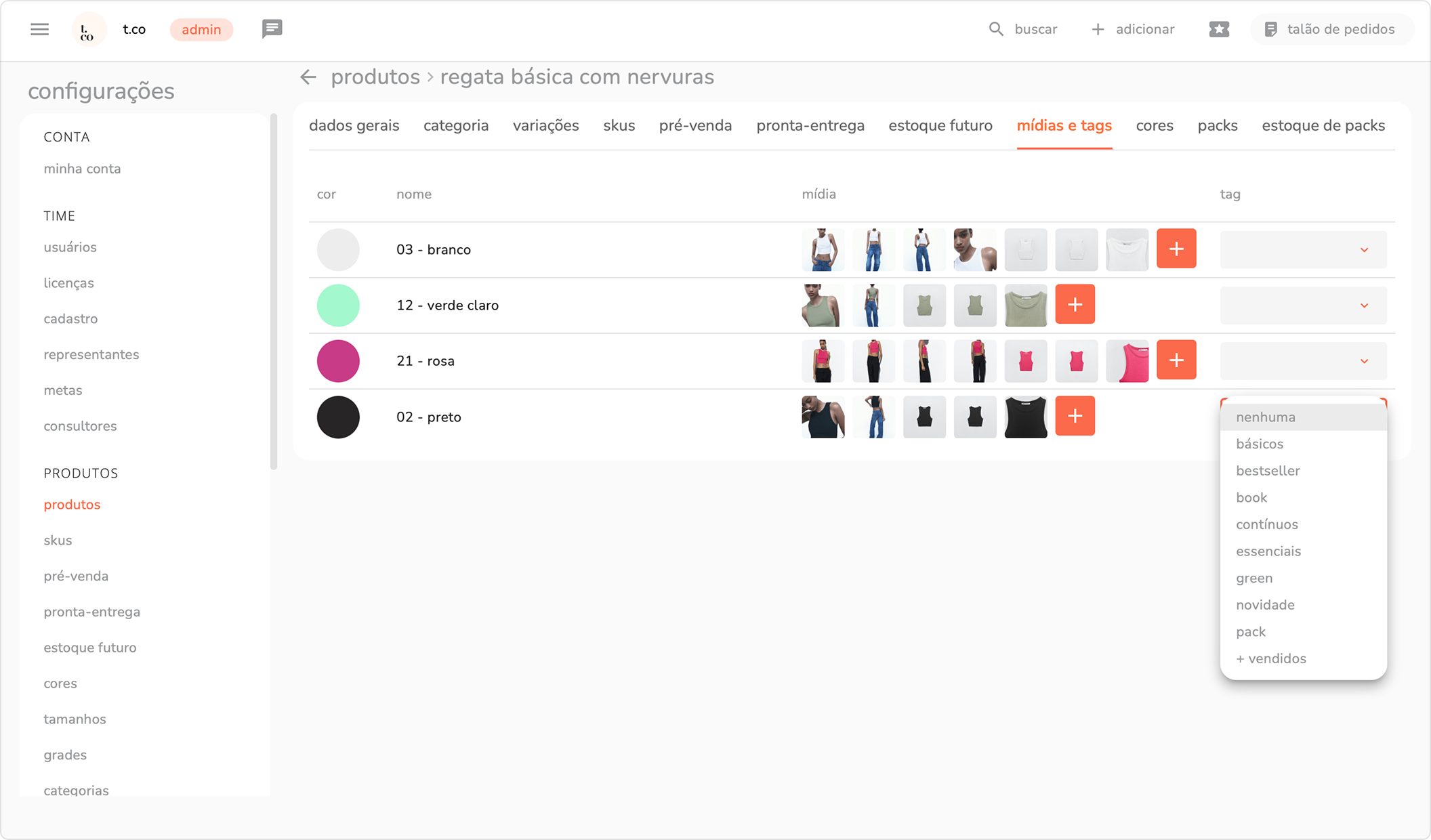Add media to 03 - branco row

[1176, 249]
